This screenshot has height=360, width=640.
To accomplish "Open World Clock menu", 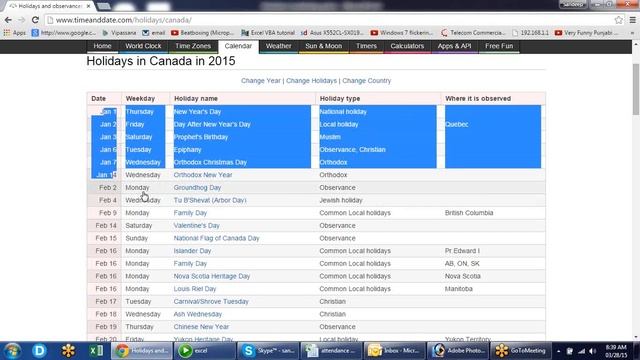I will (143, 46).
